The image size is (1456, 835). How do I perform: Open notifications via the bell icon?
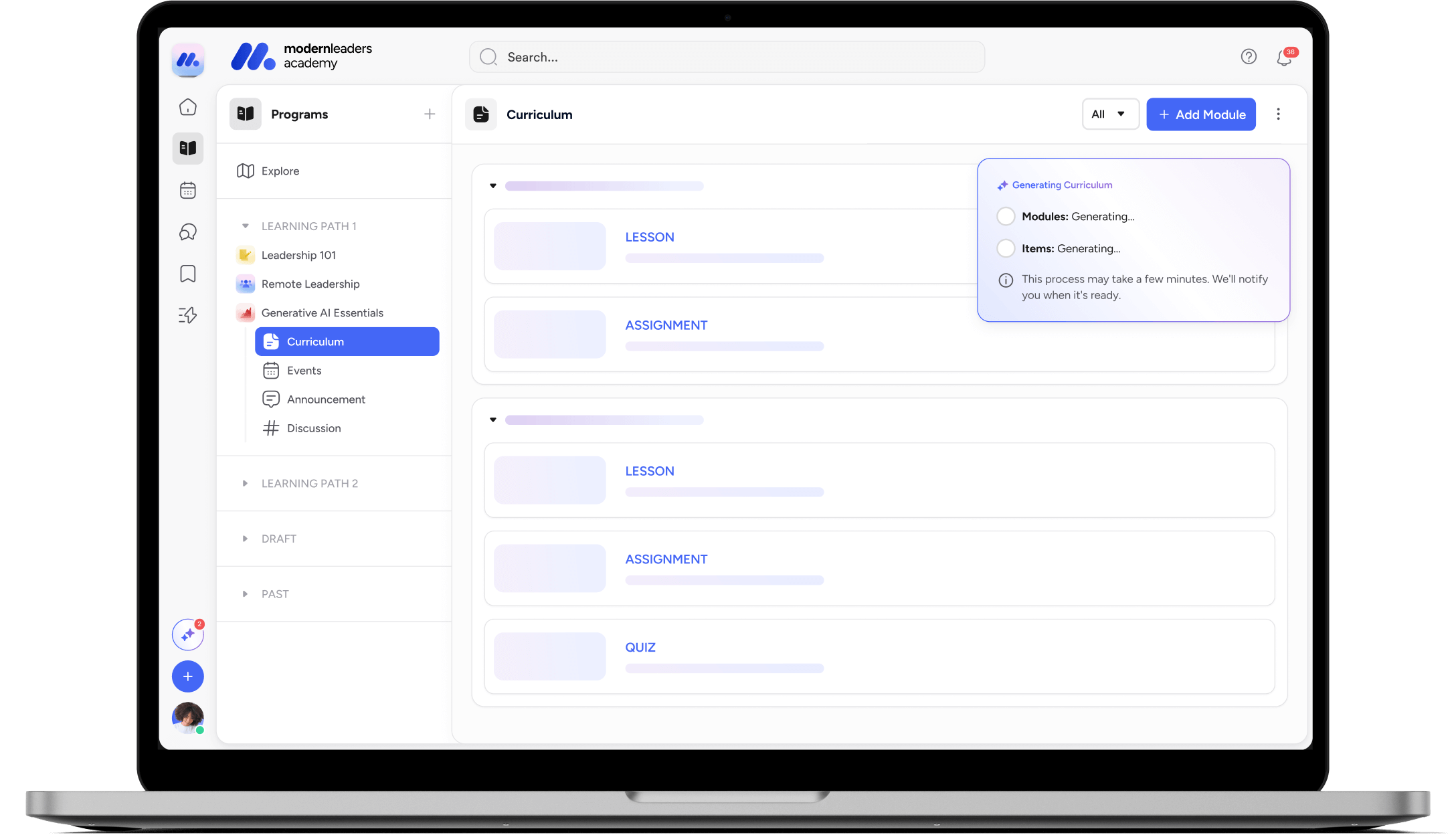coord(1283,58)
